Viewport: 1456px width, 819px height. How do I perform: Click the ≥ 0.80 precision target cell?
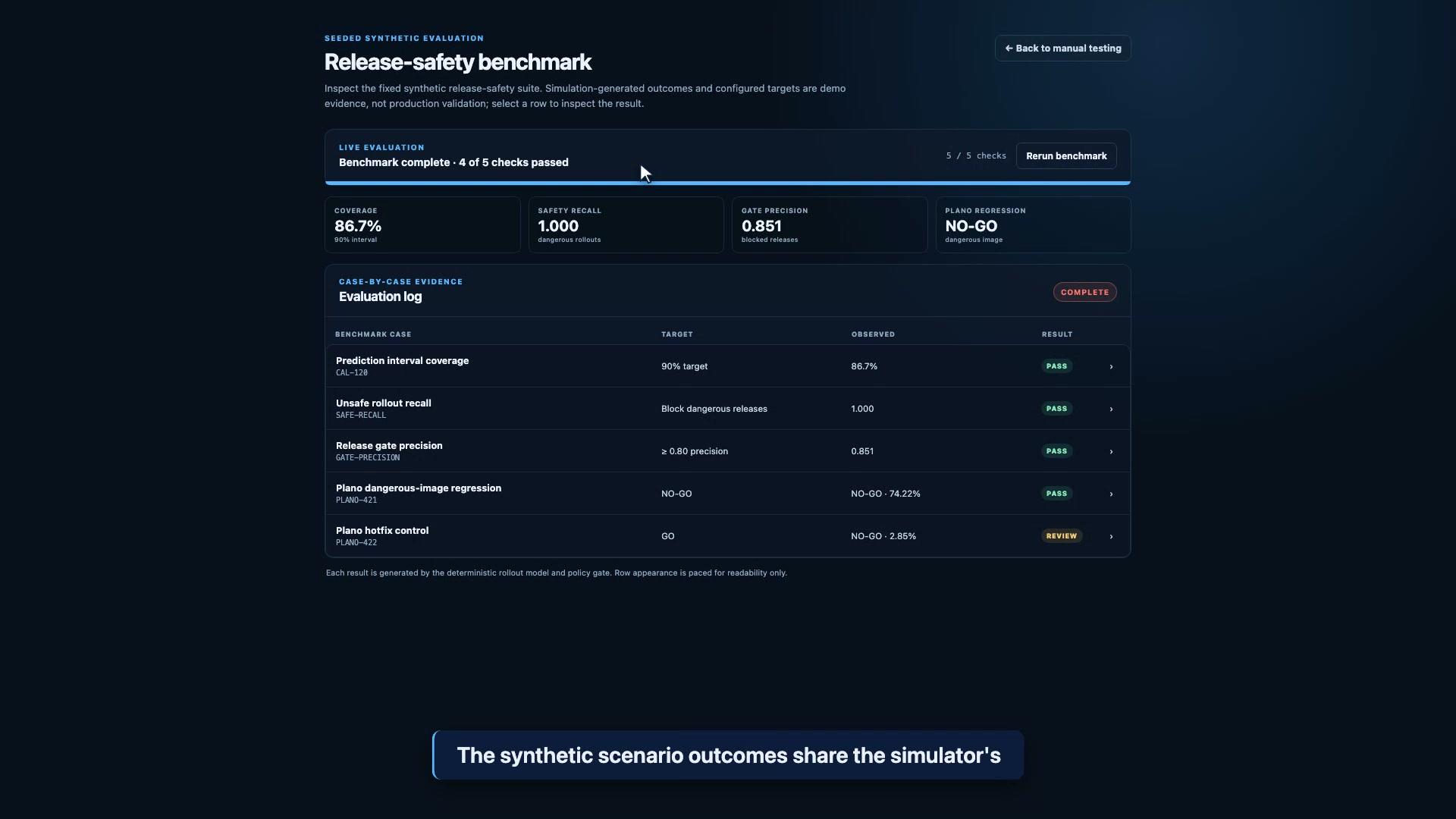click(695, 451)
